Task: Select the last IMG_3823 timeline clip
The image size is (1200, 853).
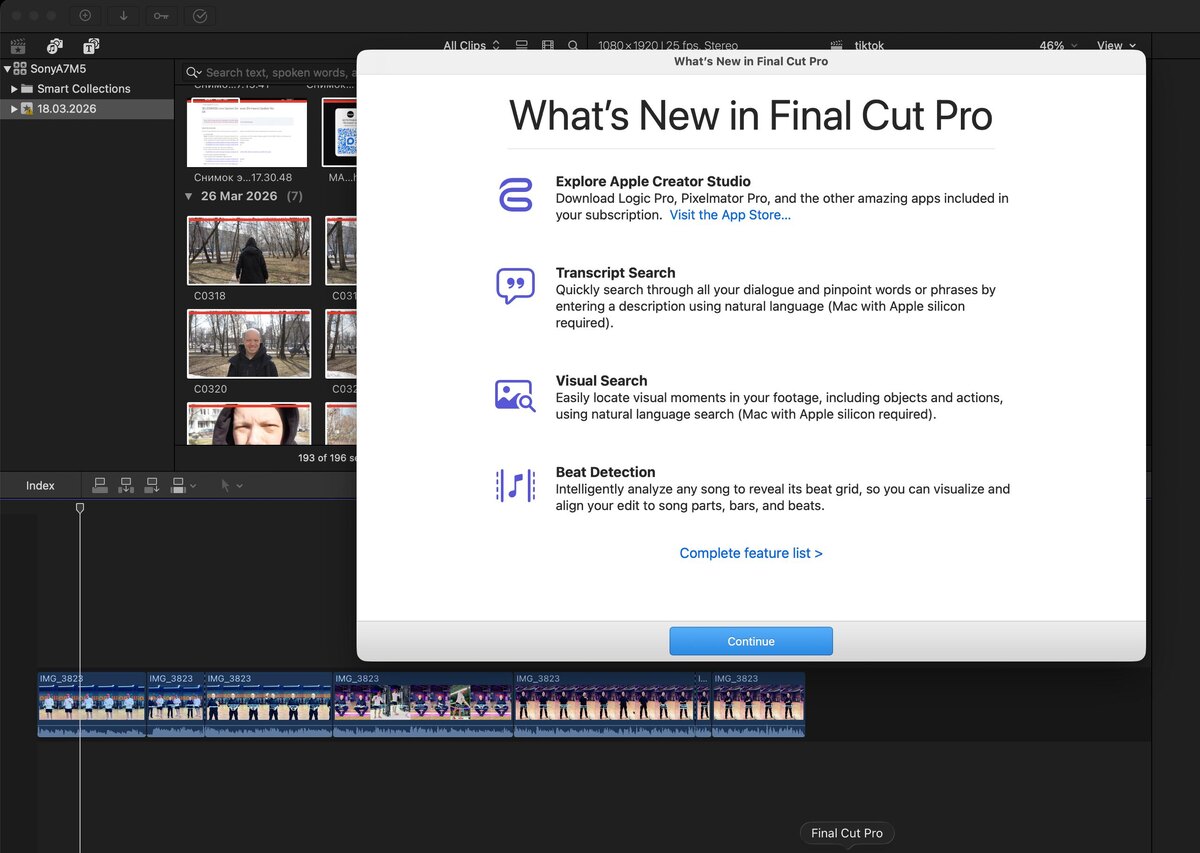Action: click(758, 704)
